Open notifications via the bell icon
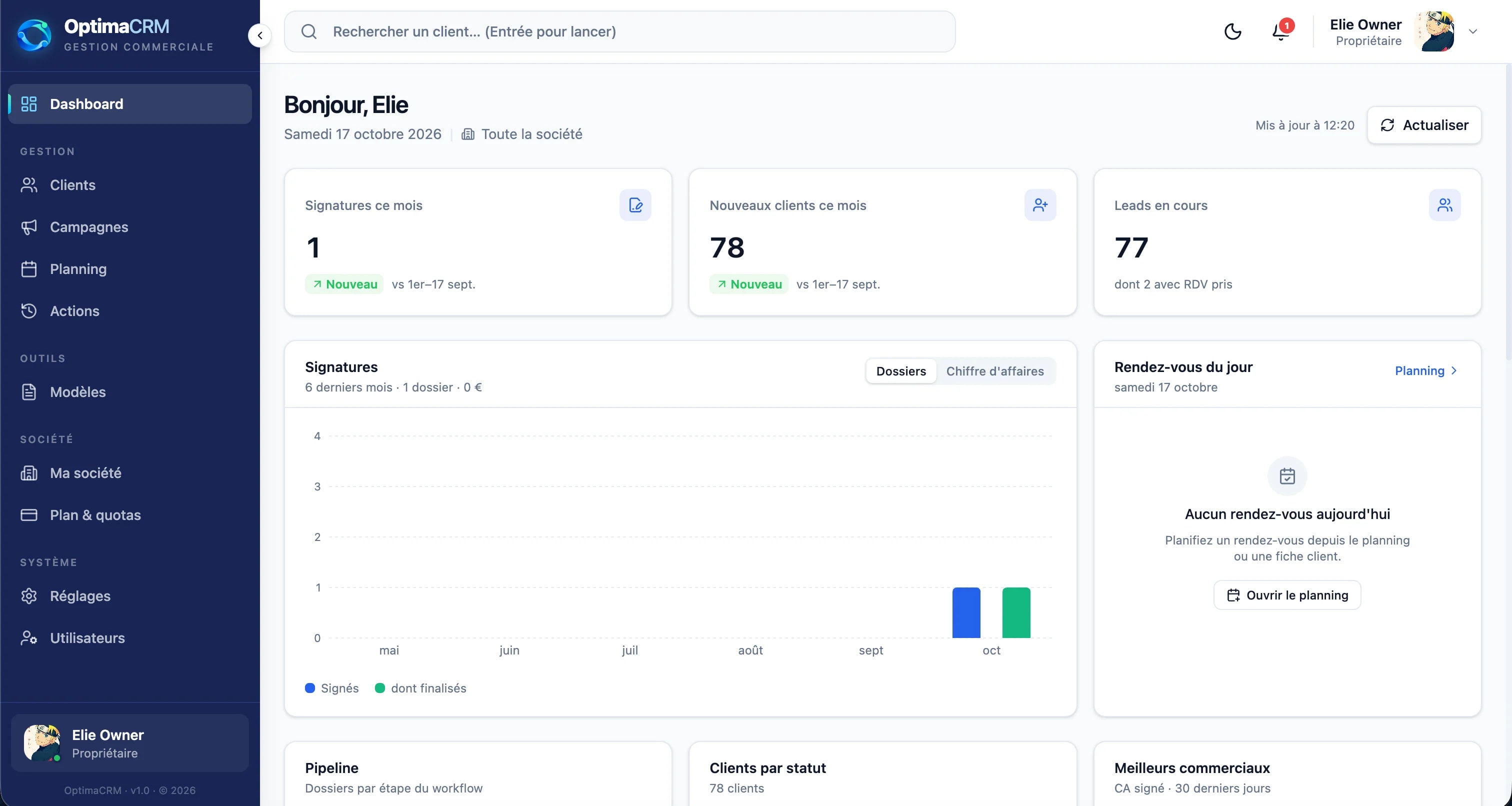1512x806 pixels. tap(1280, 31)
